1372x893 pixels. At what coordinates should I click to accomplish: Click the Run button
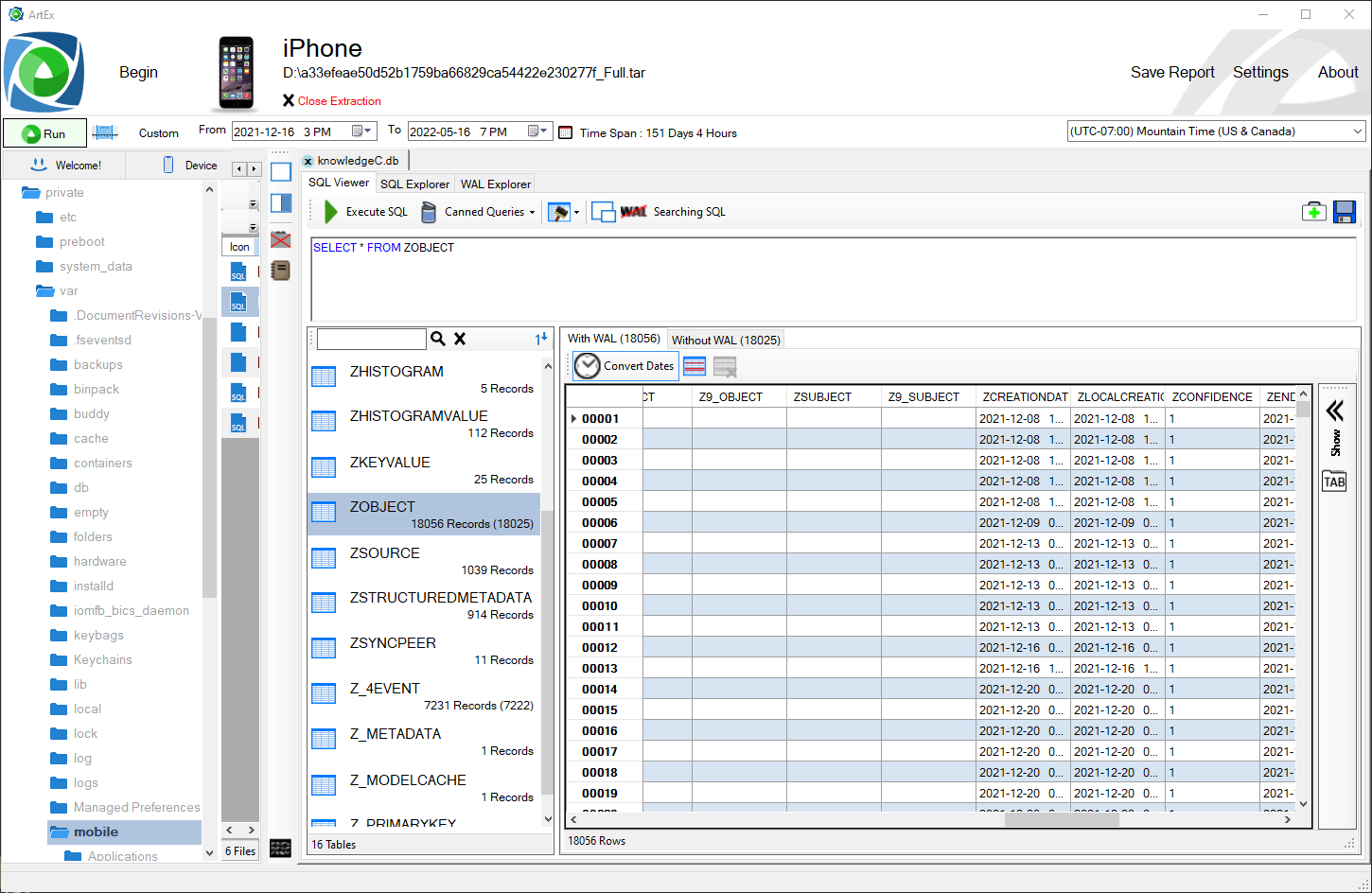pyautogui.click(x=44, y=133)
